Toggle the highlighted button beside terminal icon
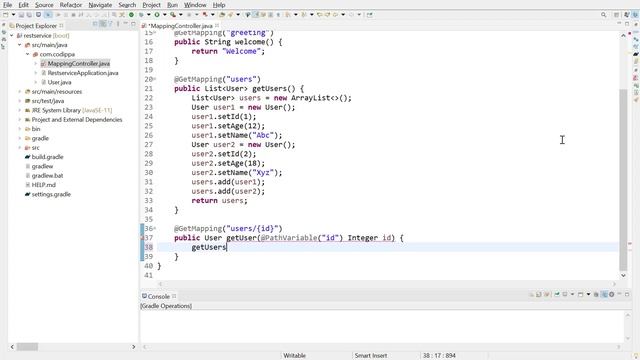 click(x=49, y=15)
